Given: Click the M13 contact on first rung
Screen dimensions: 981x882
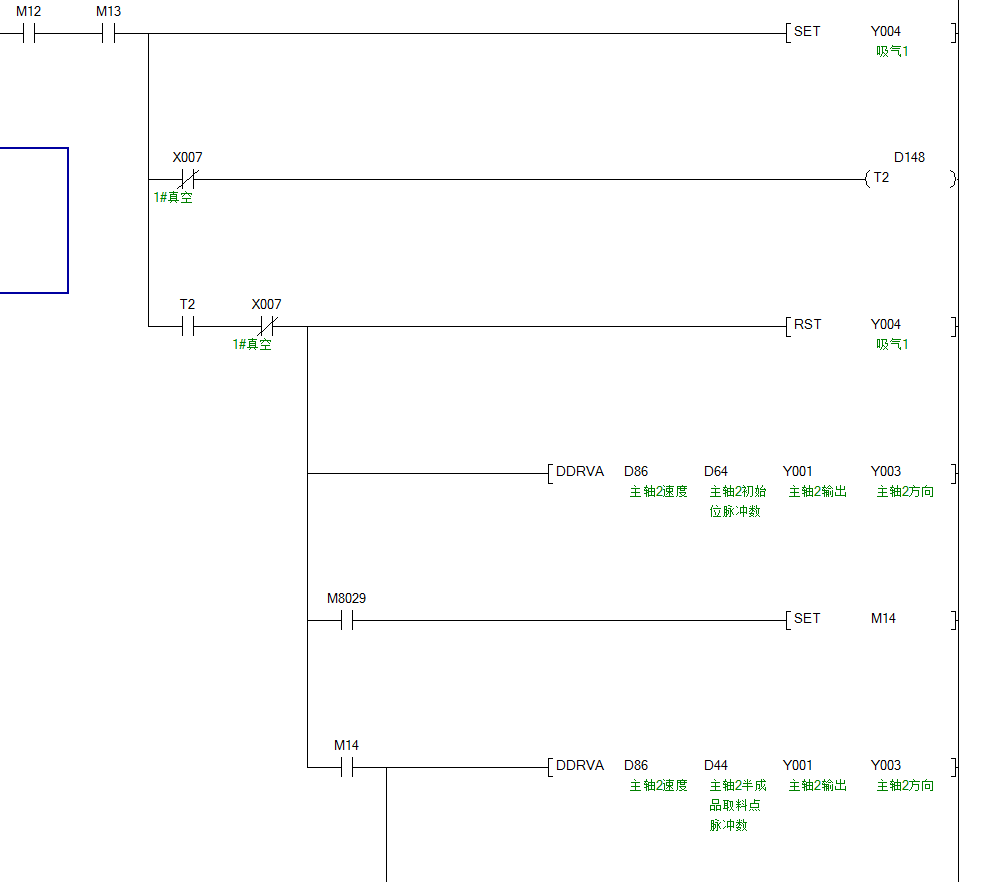Looking at the screenshot, I should tap(108, 34).
